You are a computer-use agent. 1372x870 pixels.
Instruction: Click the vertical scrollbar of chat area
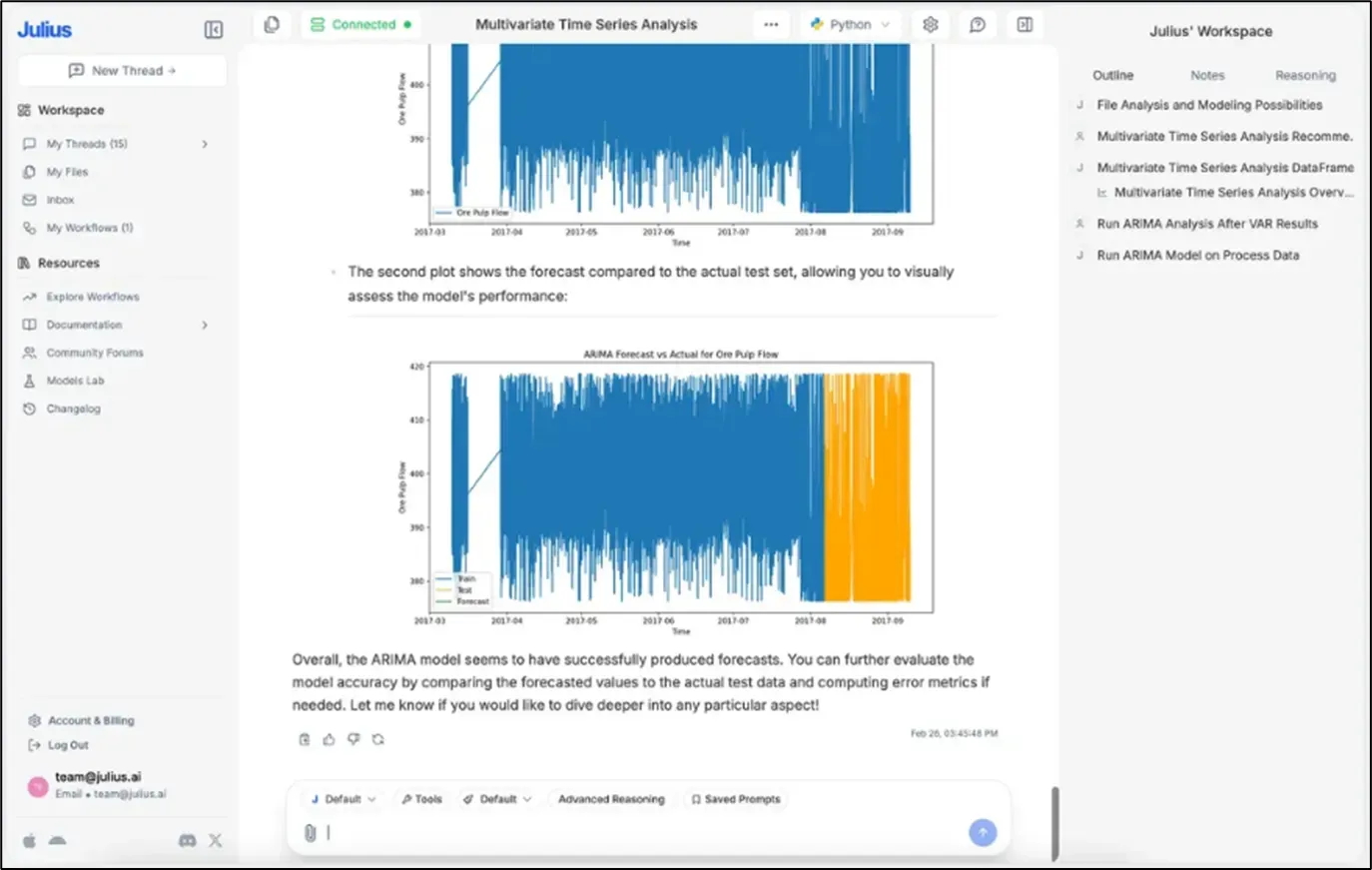pyautogui.click(x=1053, y=823)
